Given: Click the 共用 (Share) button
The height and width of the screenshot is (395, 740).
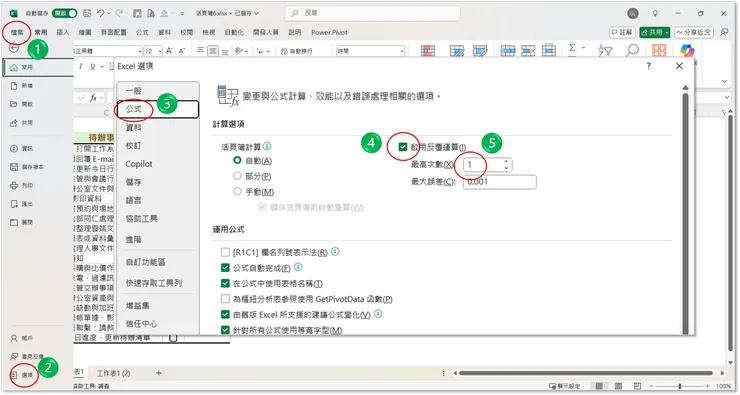Looking at the screenshot, I should [x=655, y=32].
